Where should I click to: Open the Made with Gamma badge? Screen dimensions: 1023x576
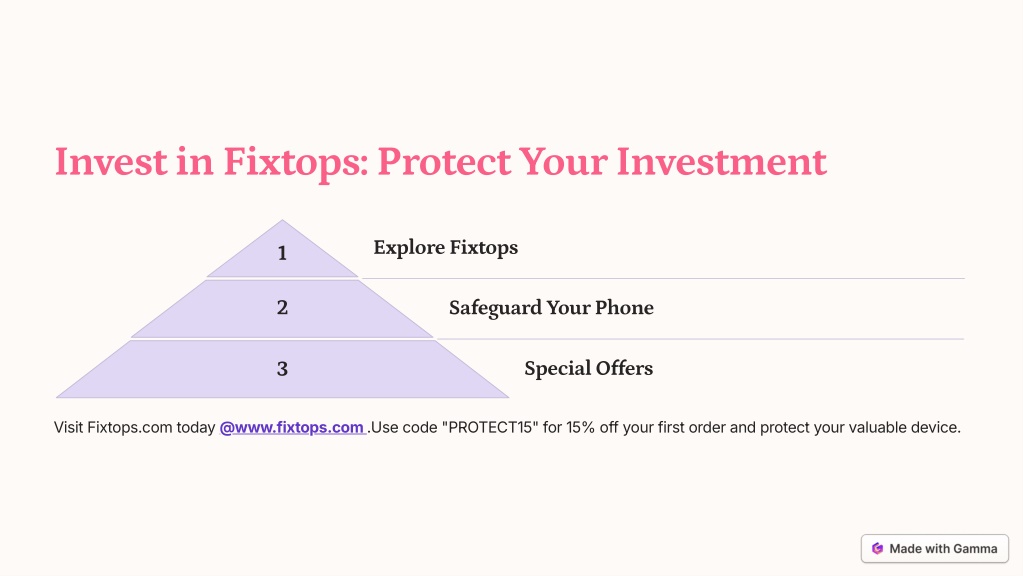tap(935, 549)
